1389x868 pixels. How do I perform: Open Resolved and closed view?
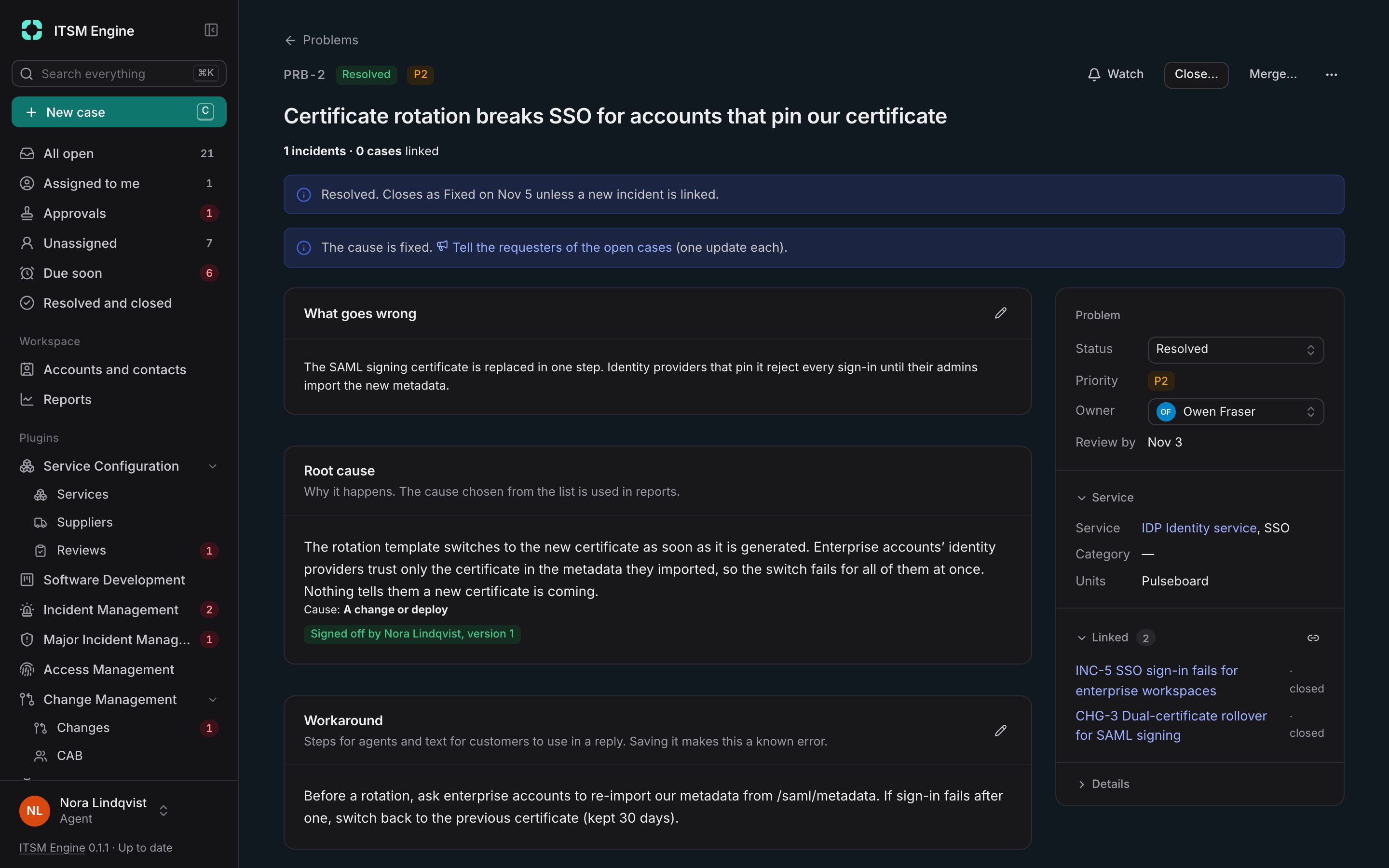119,302
